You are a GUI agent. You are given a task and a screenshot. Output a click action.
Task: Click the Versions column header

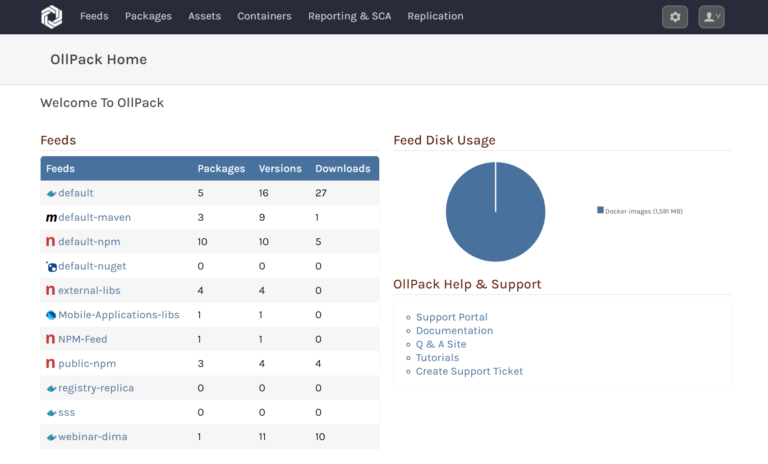point(280,169)
